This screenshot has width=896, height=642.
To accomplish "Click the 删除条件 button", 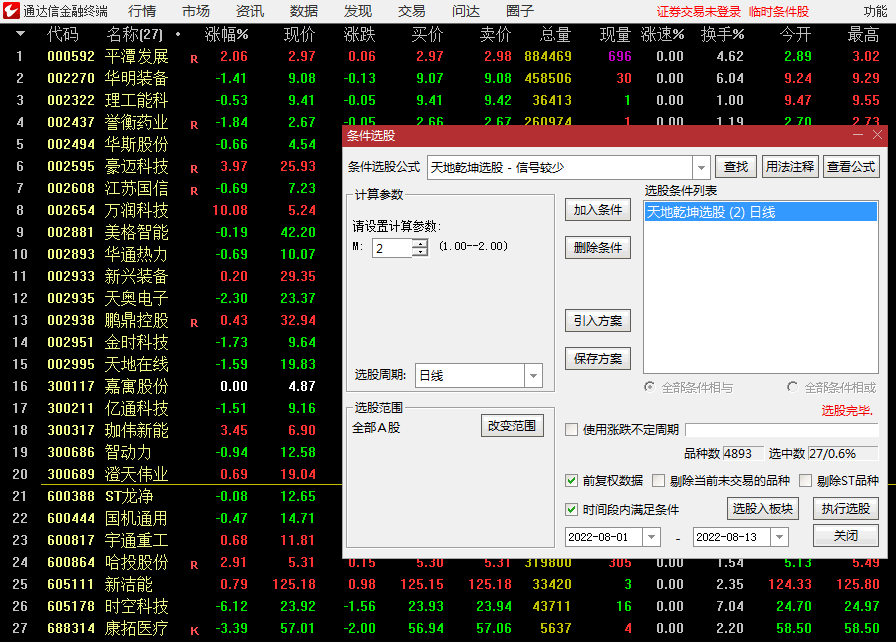I will [x=598, y=247].
